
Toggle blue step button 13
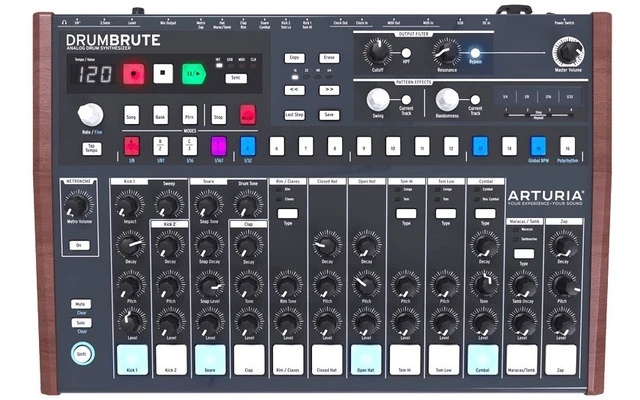480,146
